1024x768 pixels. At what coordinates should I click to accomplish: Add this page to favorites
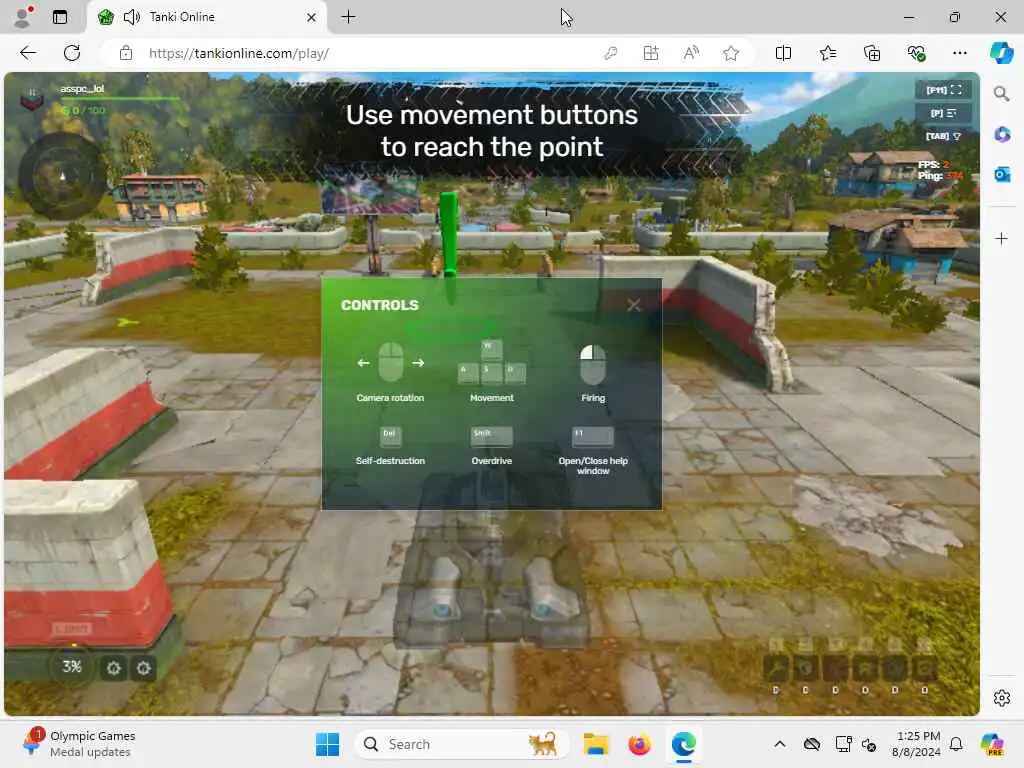pyautogui.click(x=731, y=53)
